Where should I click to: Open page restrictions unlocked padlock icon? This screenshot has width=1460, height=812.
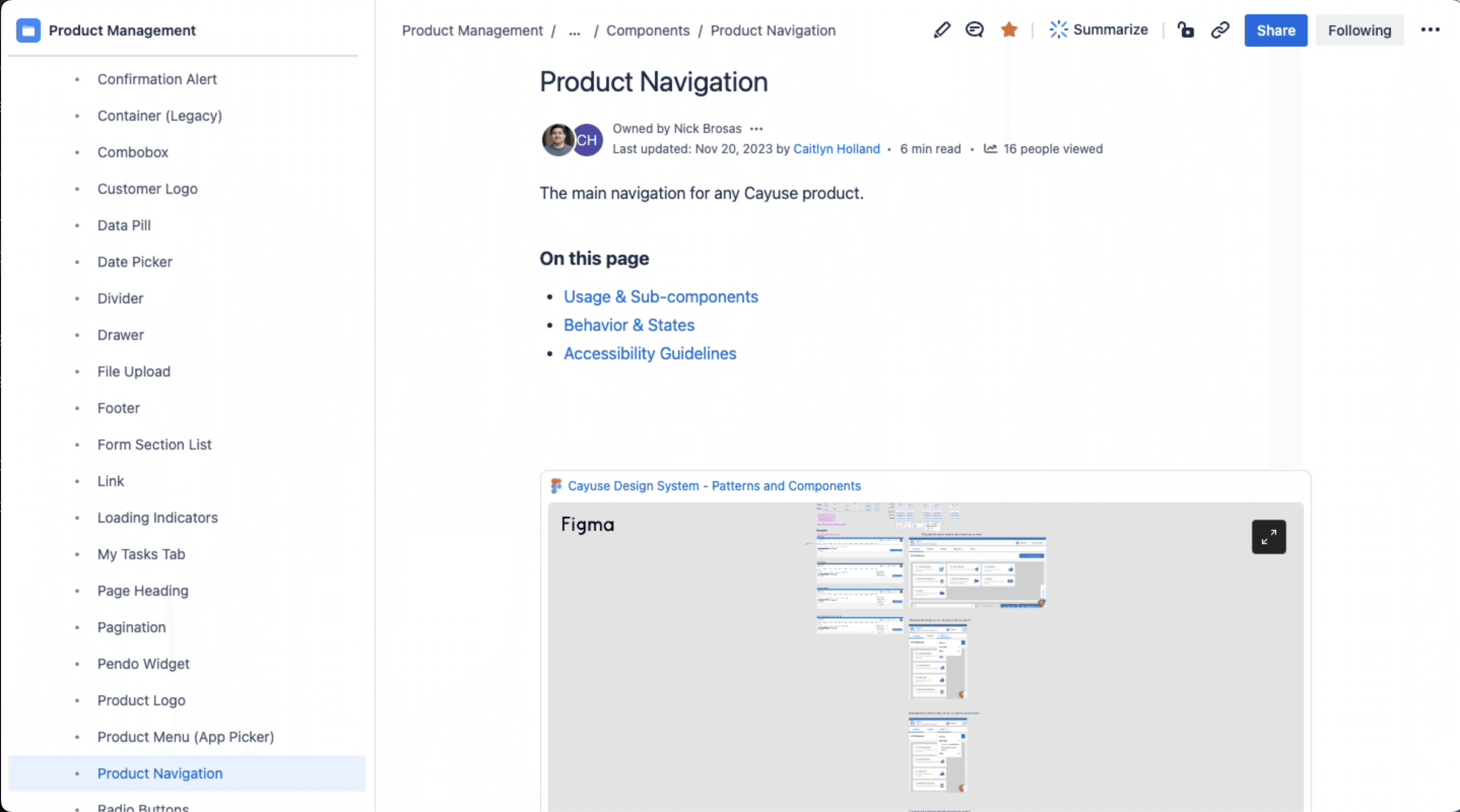tap(1185, 30)
